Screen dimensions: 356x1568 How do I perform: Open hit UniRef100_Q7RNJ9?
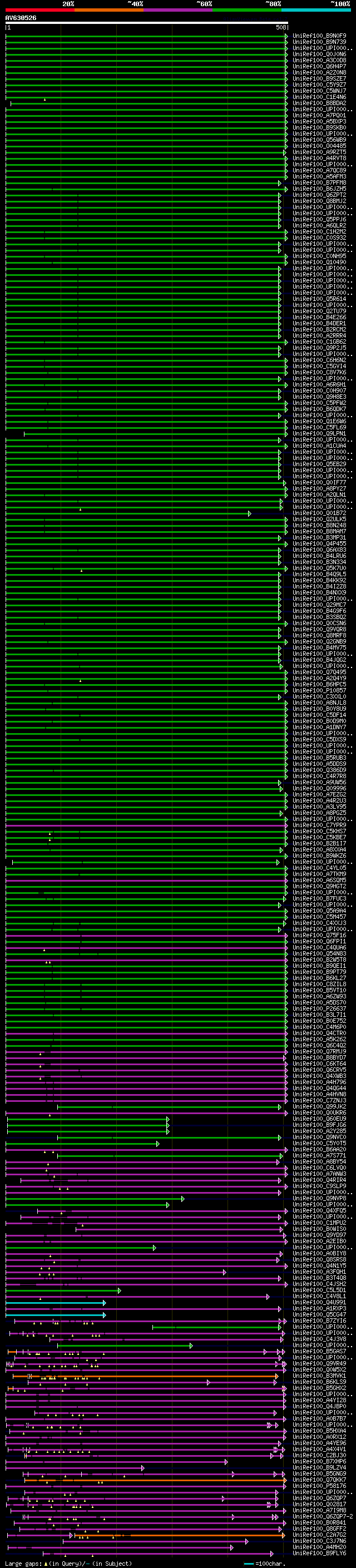coord(319,1051)
